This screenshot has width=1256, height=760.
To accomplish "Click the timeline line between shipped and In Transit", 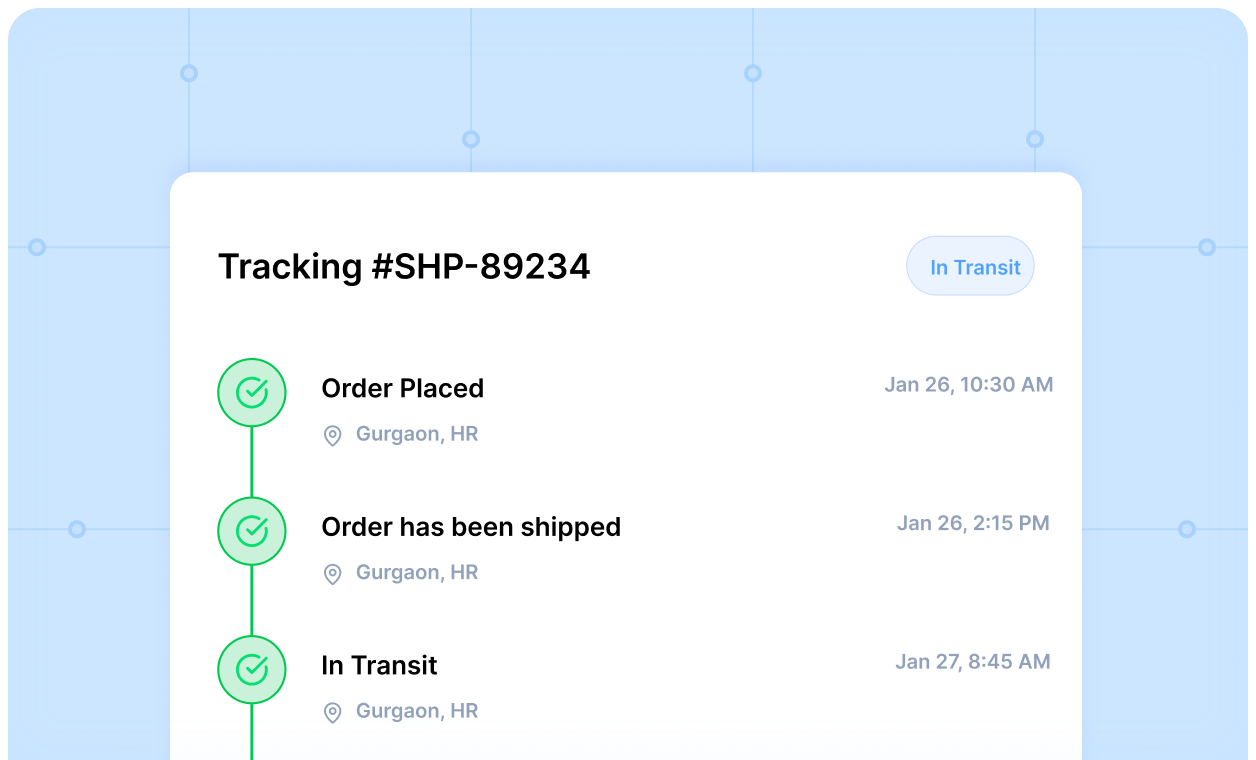I will (x=252, y=600).
